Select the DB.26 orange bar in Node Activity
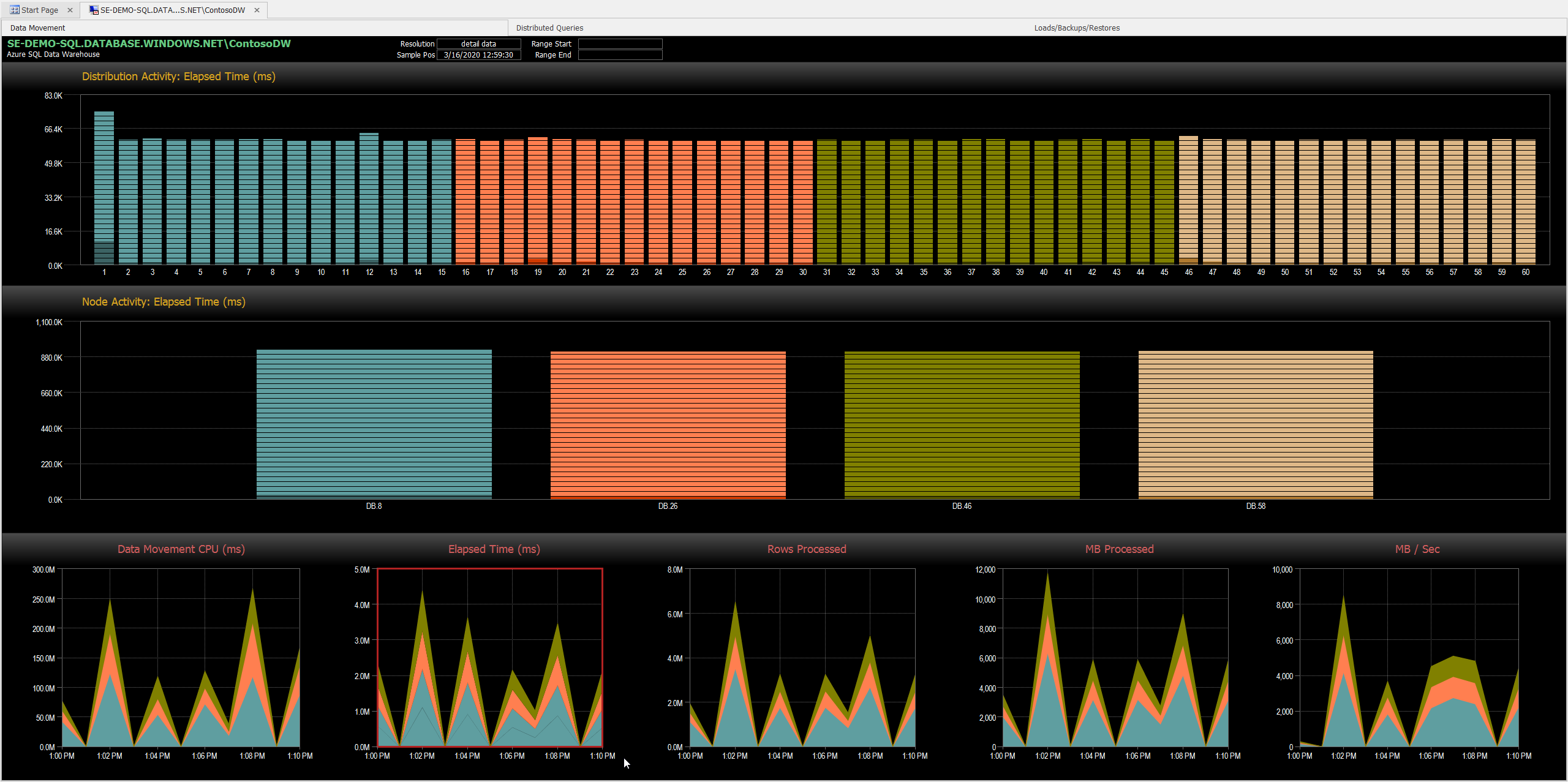Viewport: 1568px width, 782px height. click(x=668, y=423)
